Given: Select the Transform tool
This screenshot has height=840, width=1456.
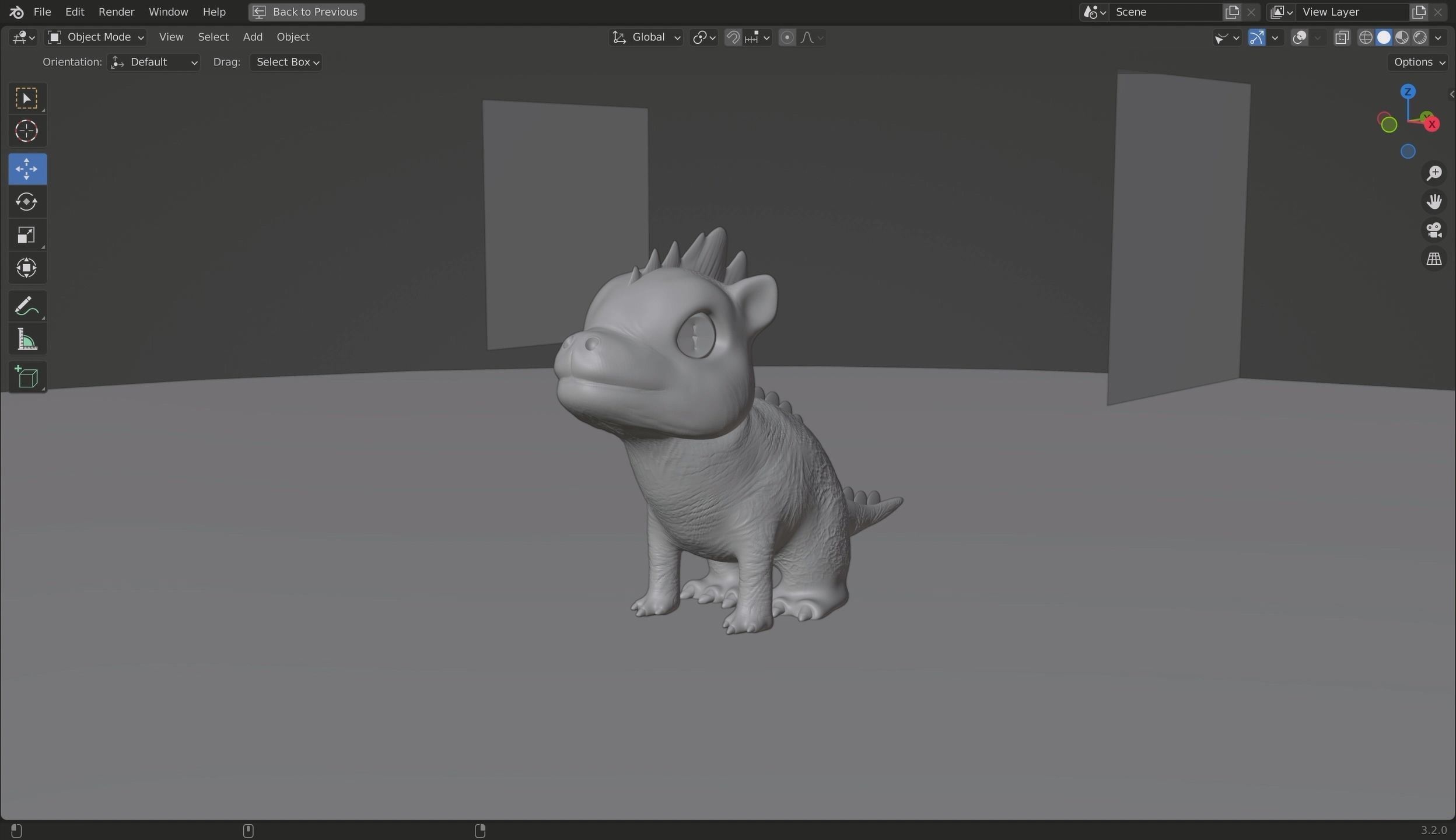Looking at the screenshot, I should pyautogui.click(x=27, y=268).
